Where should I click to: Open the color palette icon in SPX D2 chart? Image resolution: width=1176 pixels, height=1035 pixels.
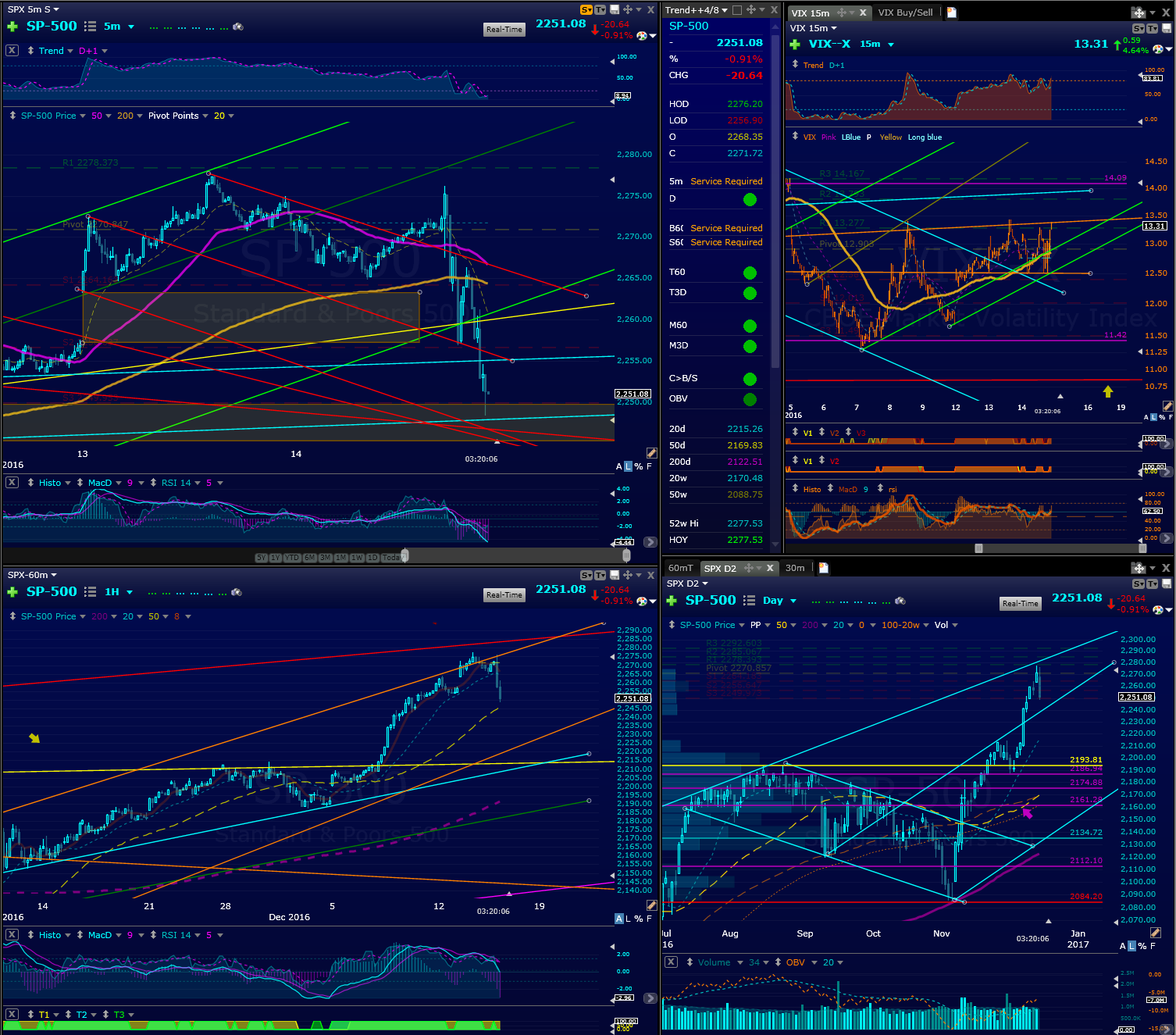(x=1158, y=609)
